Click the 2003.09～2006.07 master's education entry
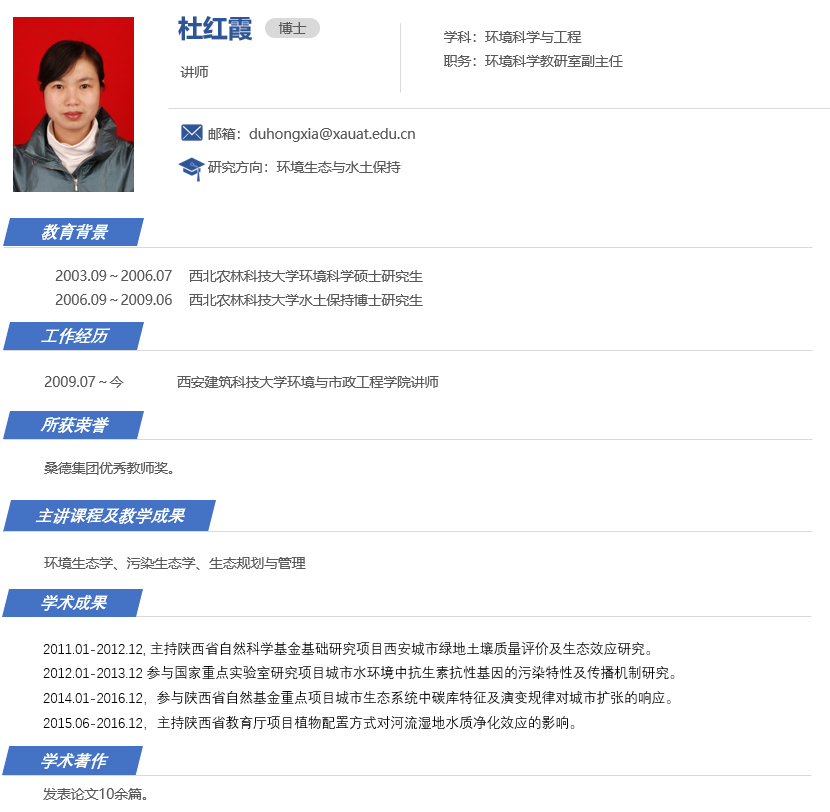The width and height of the screenshot is (830, 812). pyautogui.click(x=238, y=276)
